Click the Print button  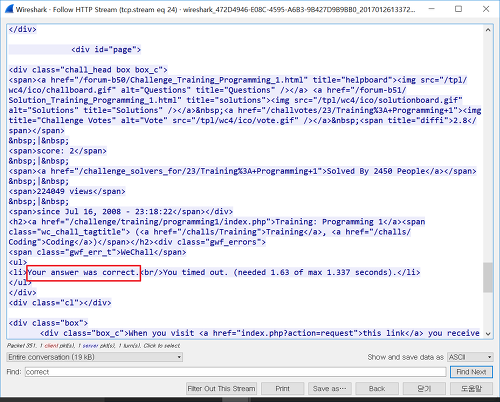(282, 389)
